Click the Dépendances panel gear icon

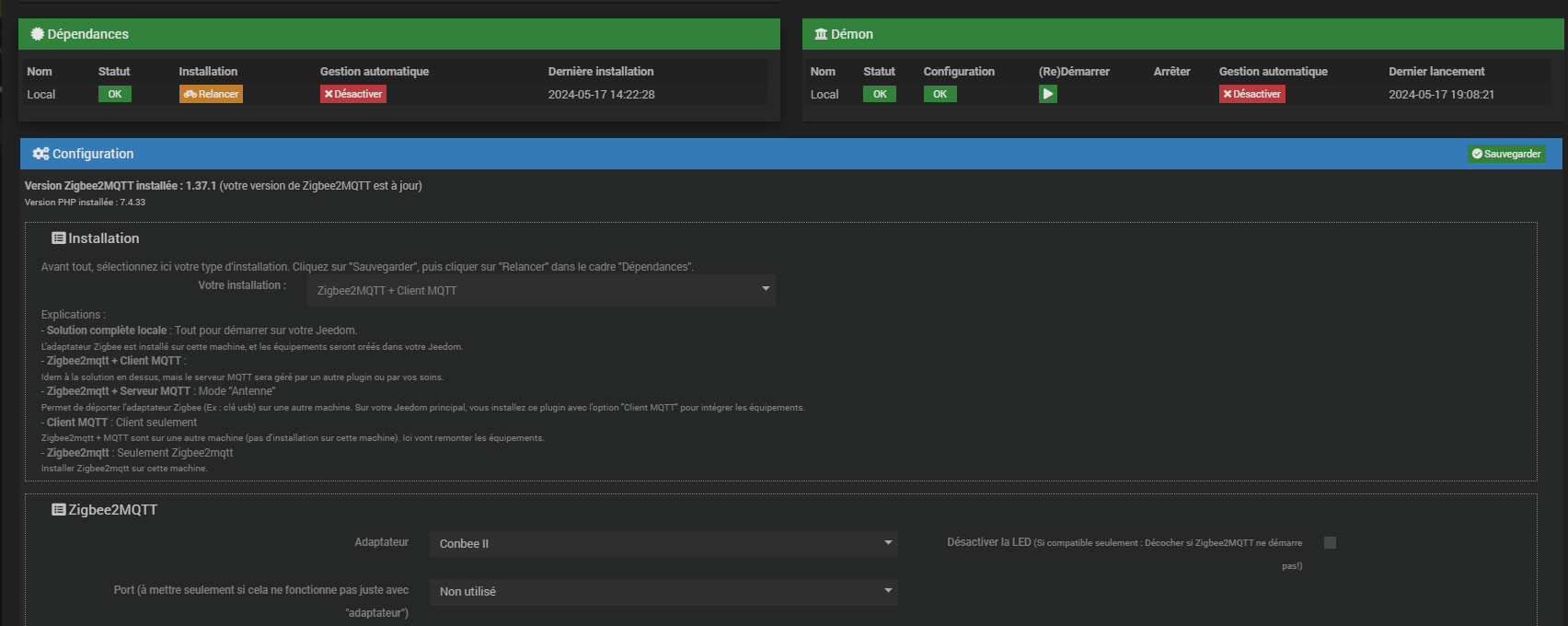(38, 34)
